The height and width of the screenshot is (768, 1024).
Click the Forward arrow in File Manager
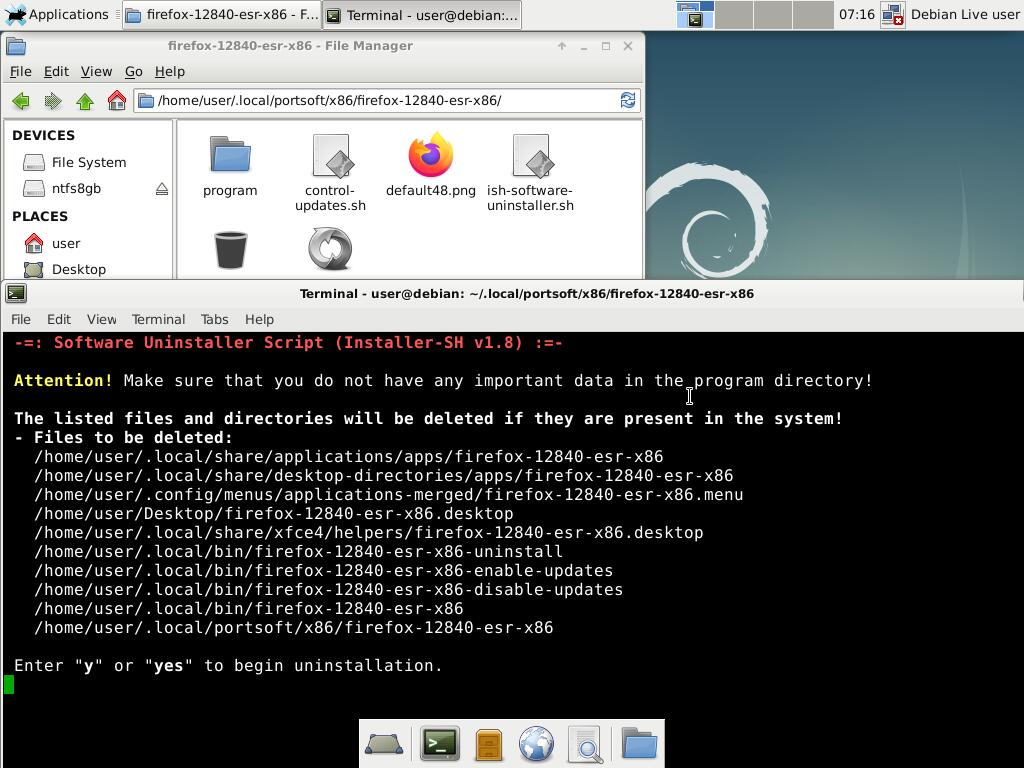coord(53,101)
